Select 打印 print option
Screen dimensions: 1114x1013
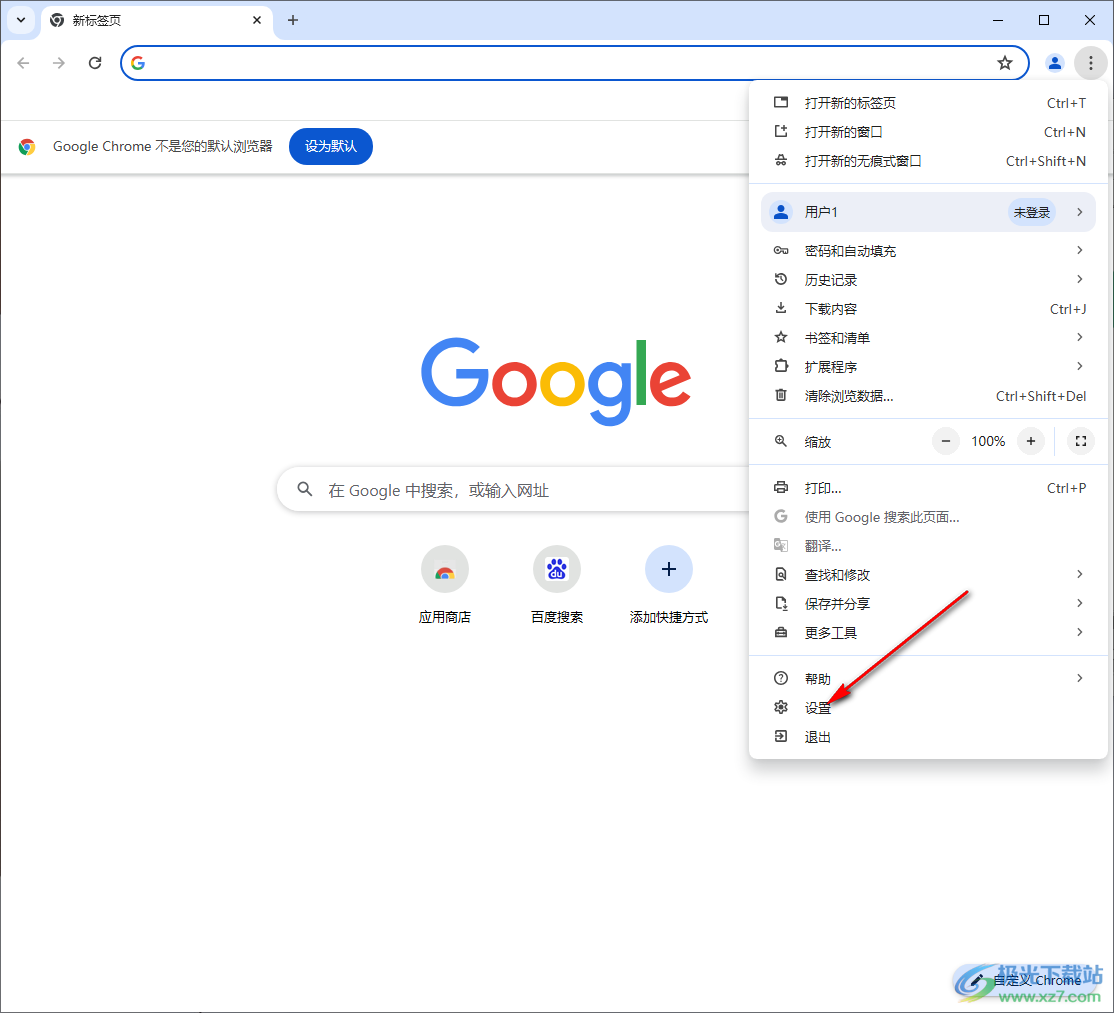click(x=929, y=488)
